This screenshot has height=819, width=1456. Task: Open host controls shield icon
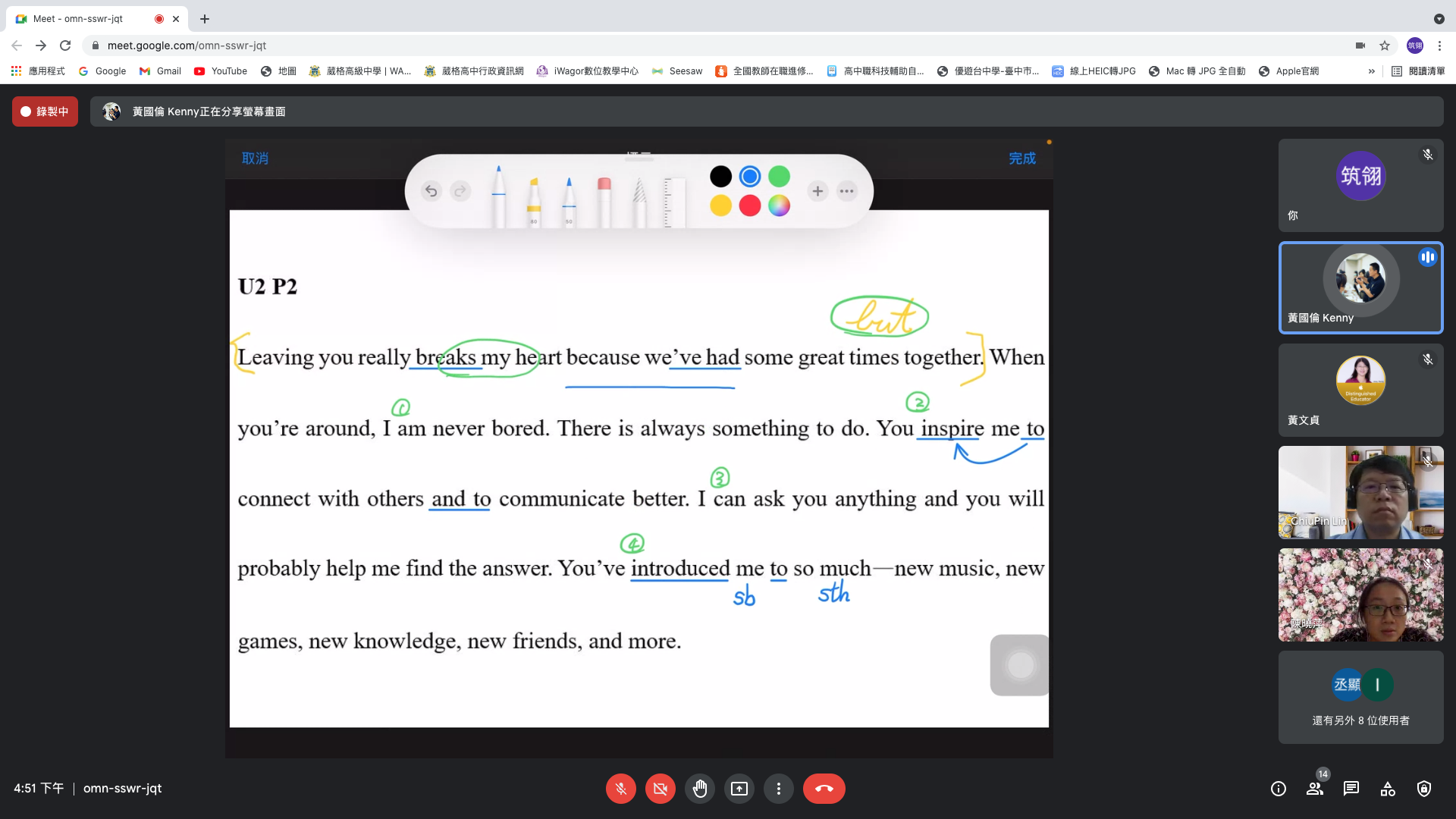(1424, 789)
